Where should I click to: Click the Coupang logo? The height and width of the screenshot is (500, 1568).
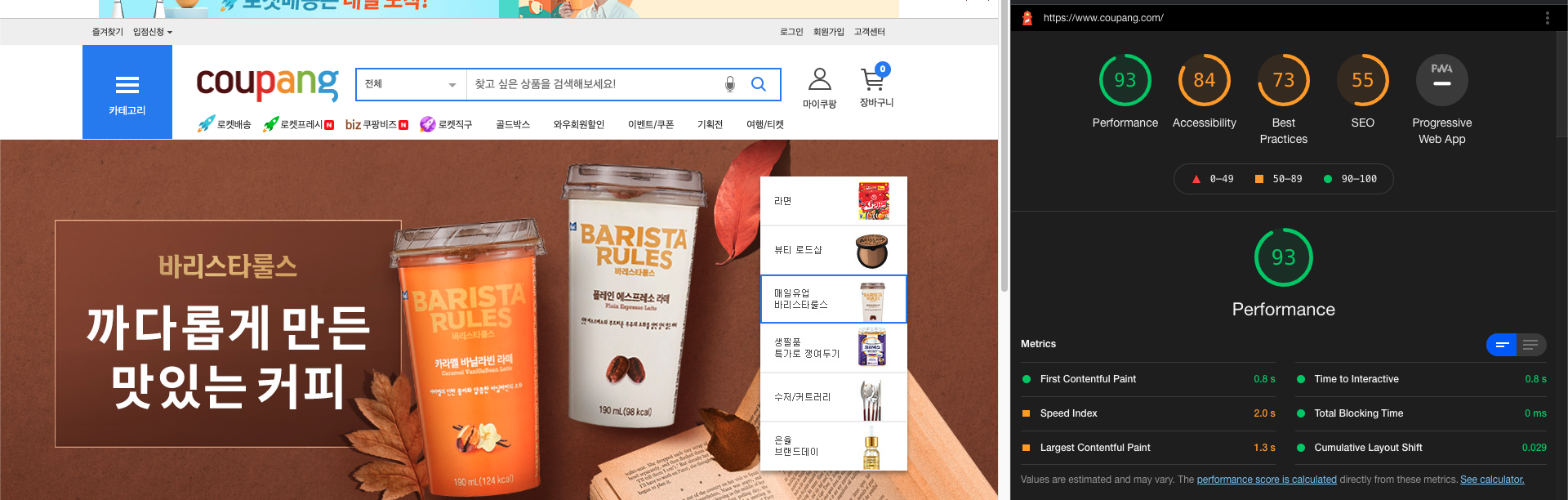(x=267, y=83)
